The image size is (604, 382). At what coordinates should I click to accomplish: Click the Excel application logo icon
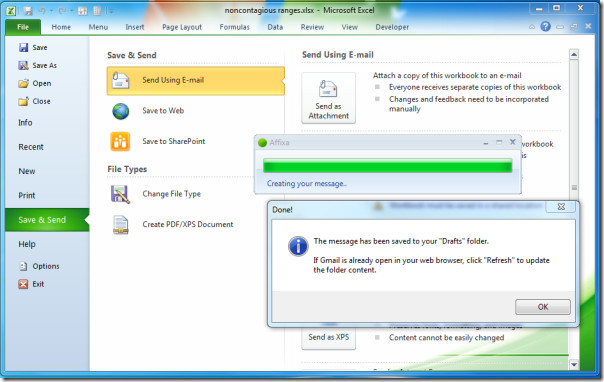point(11,10)
